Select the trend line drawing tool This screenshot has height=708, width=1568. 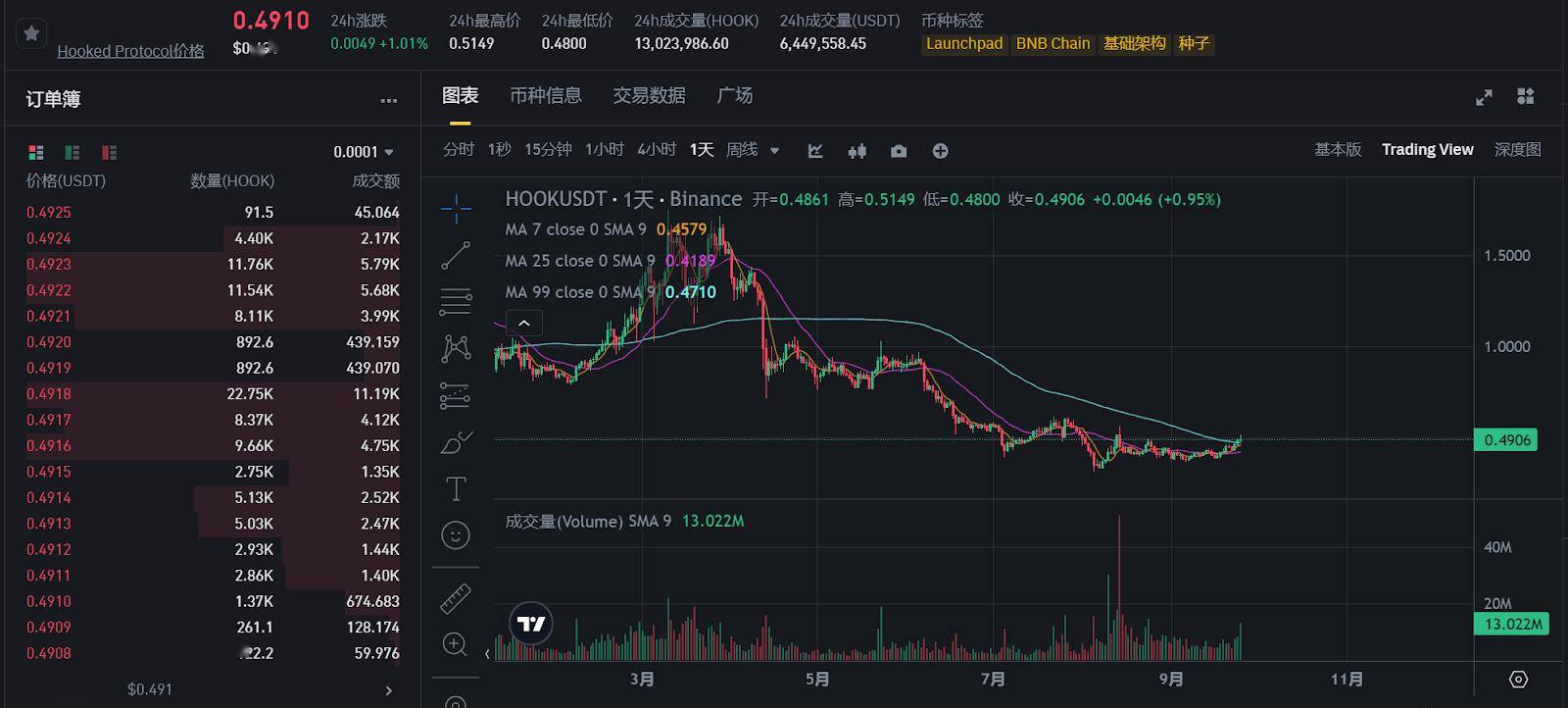tap(456, 256)
